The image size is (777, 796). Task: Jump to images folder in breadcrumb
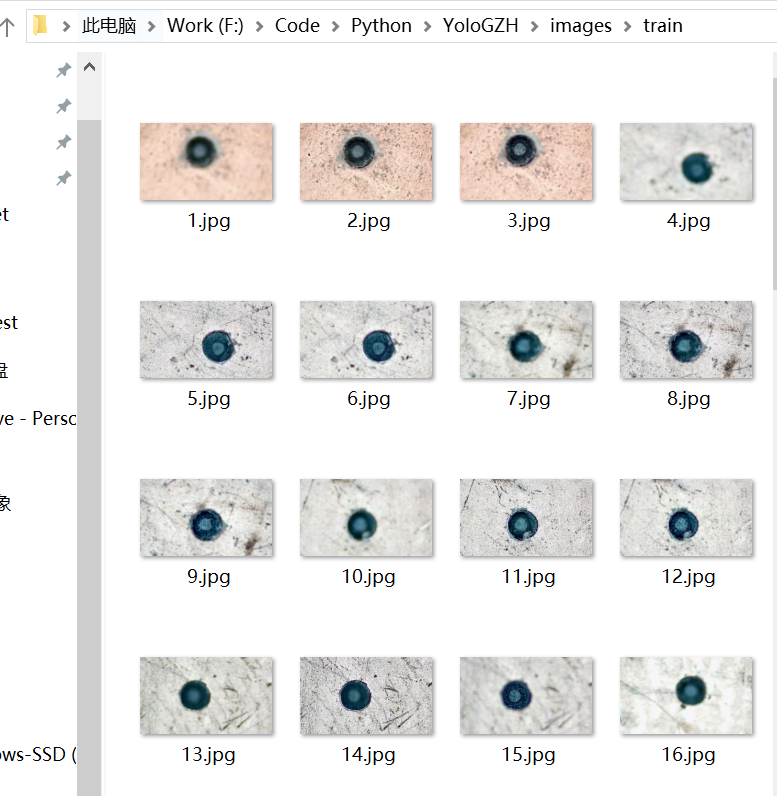click(x=580, y=26)
